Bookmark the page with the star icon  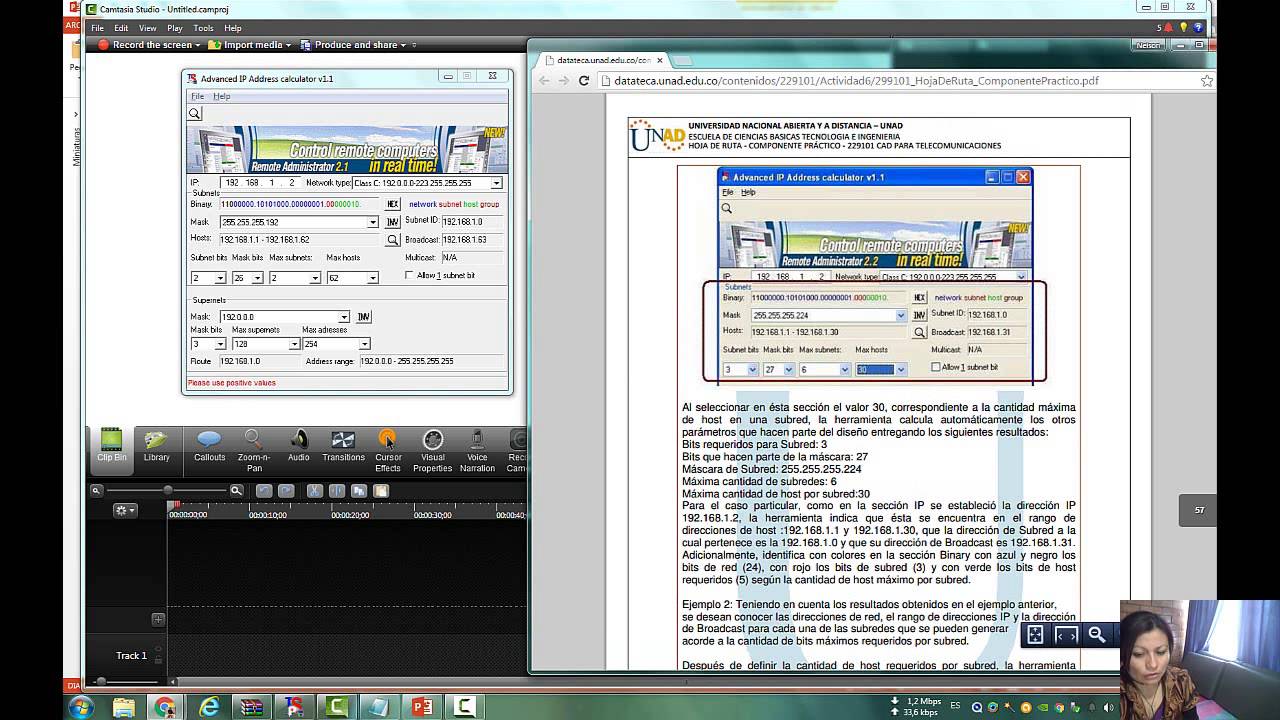1206,81
